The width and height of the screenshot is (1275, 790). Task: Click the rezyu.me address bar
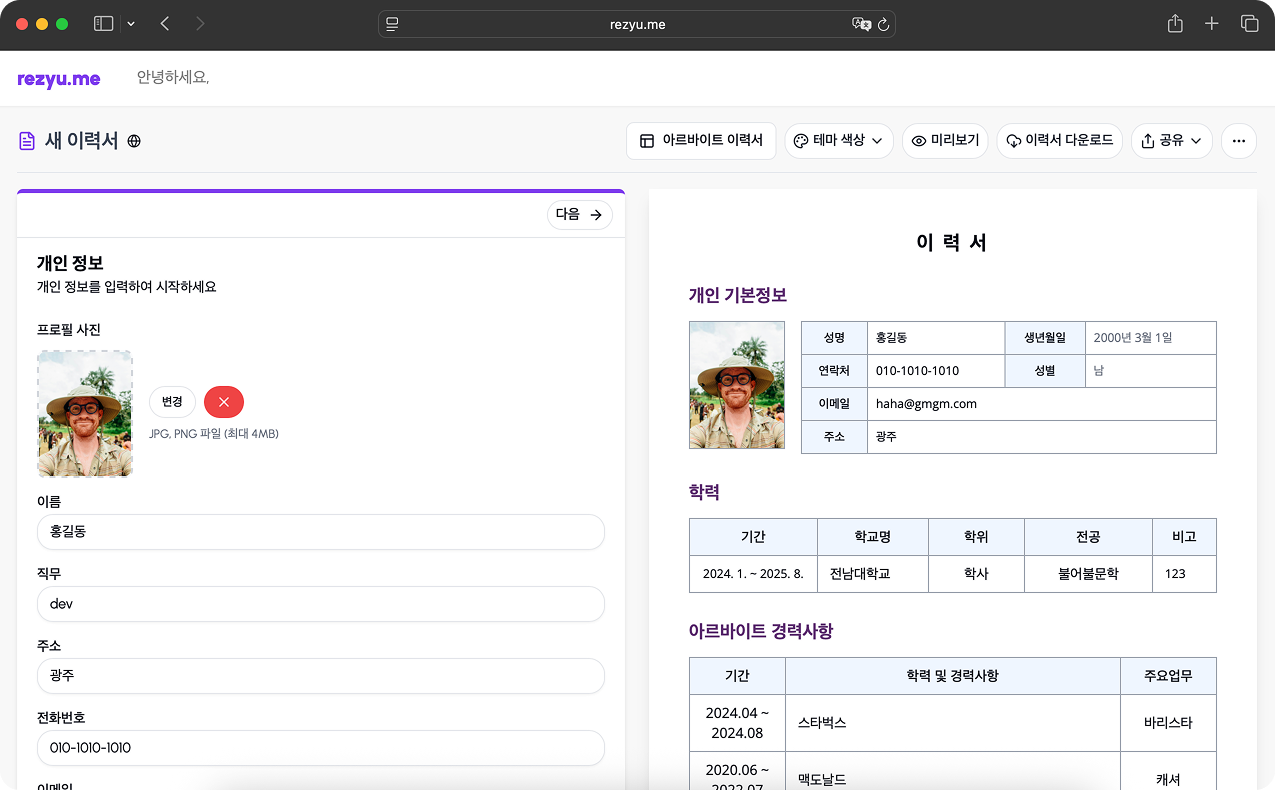(x=637, y=24)
